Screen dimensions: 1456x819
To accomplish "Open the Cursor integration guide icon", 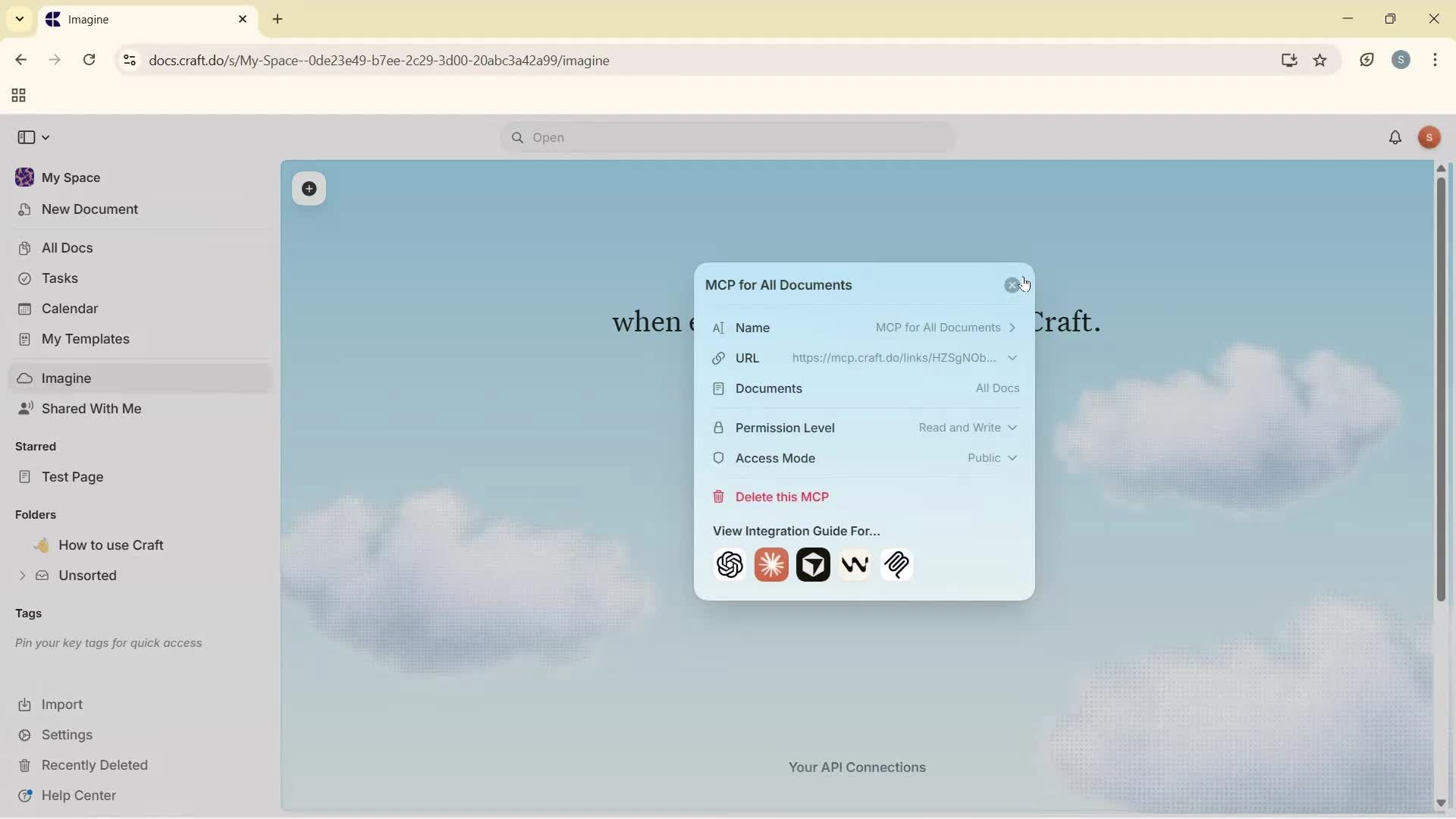I will 813,565.
